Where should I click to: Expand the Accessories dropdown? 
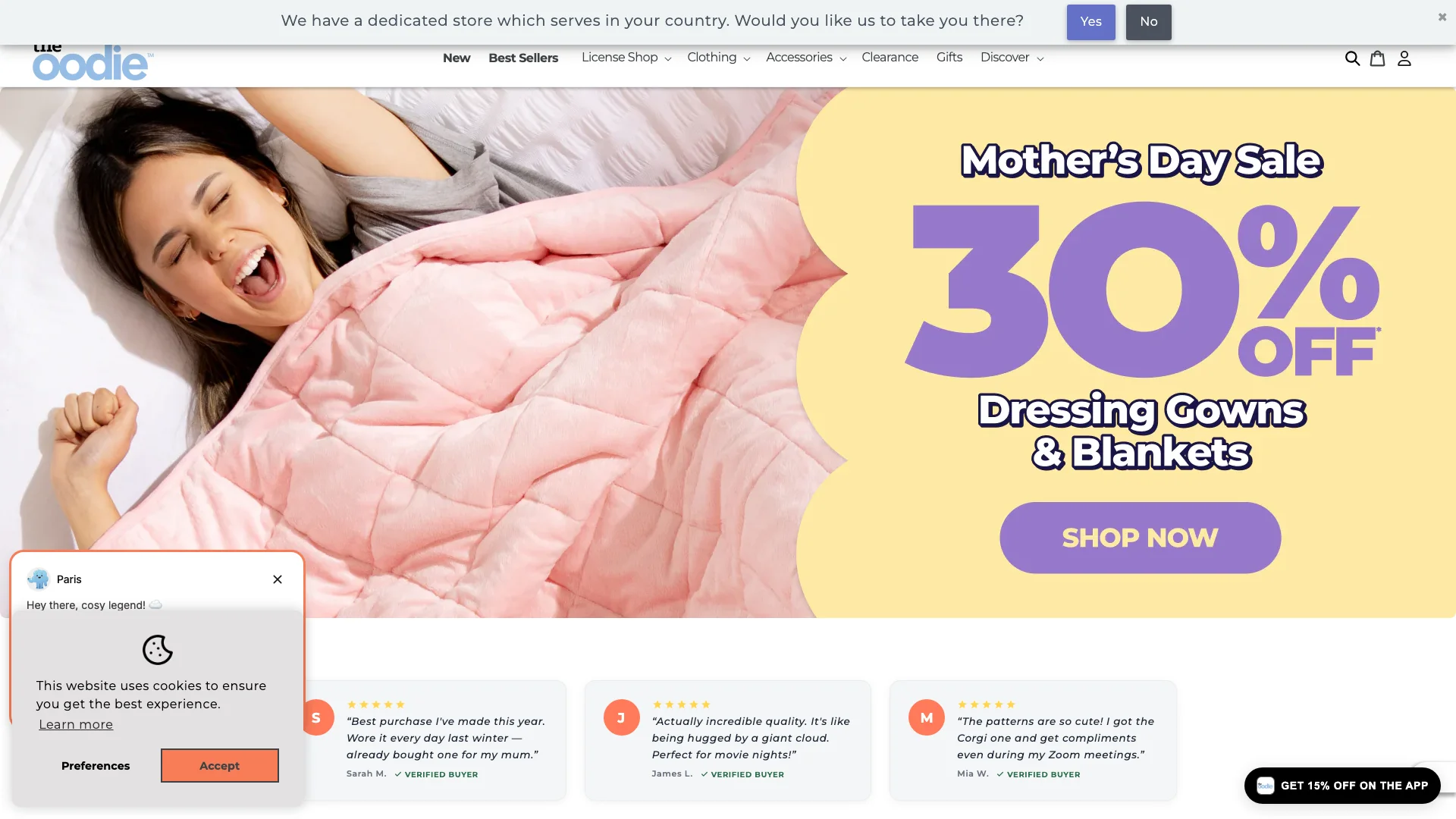tap(805, 58)
